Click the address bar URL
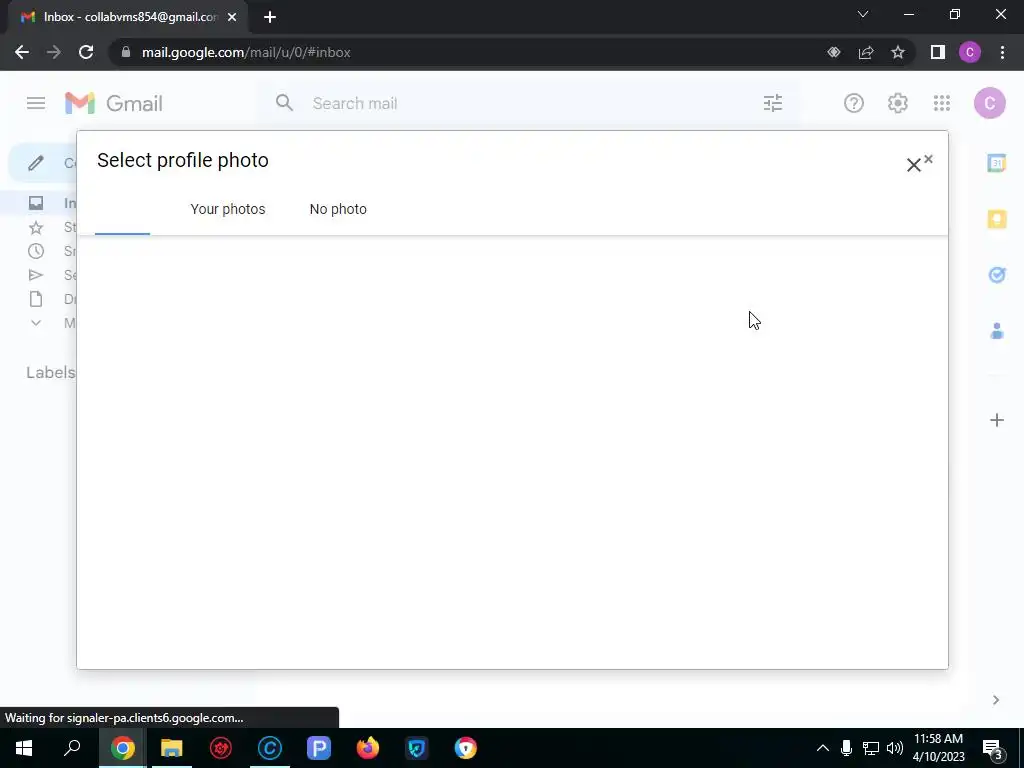This screenshot has width=1024, height=768. click(x=246, y=52)
